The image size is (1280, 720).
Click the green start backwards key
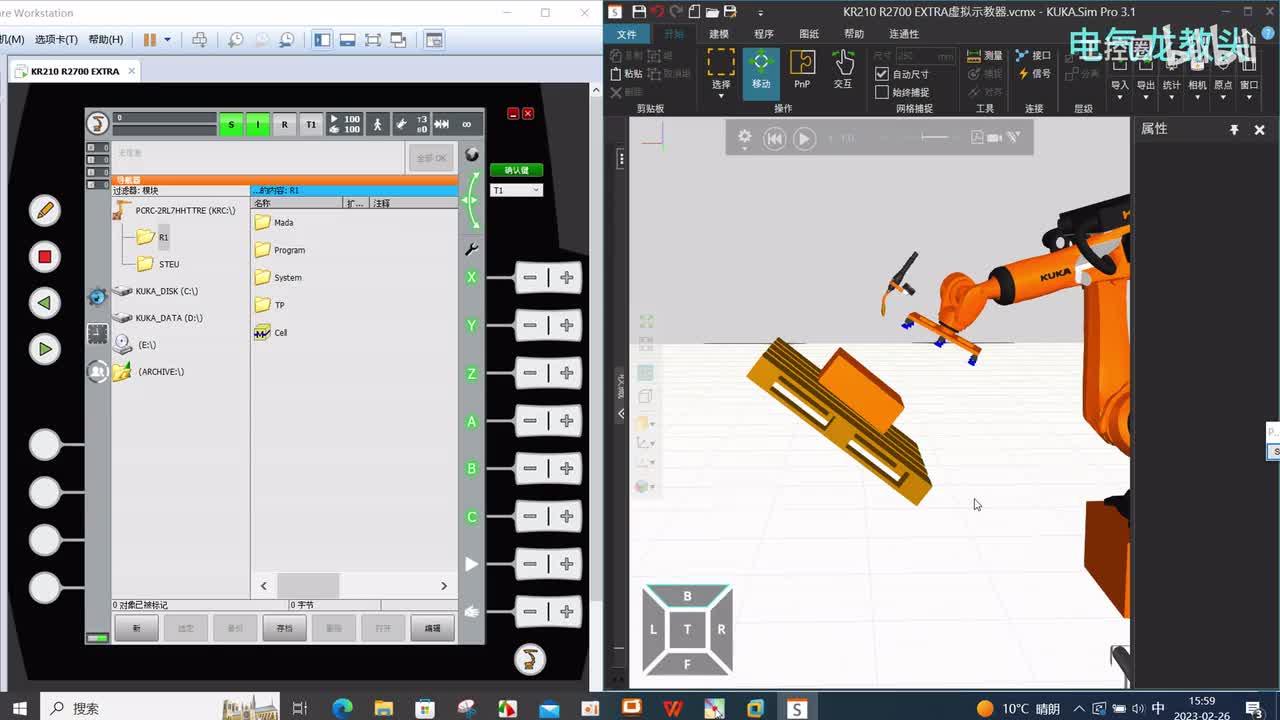[x=44, y=303]
